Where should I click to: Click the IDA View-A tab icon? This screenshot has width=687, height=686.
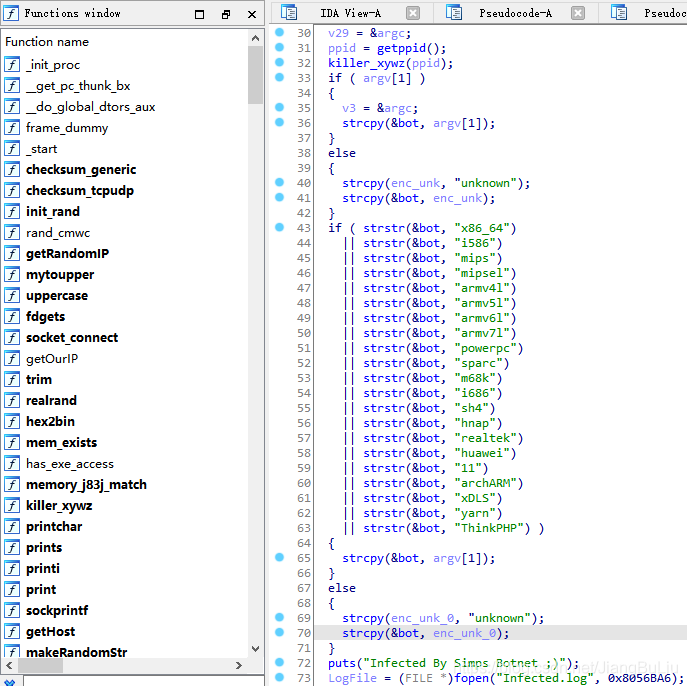click(x=289, y=12)
